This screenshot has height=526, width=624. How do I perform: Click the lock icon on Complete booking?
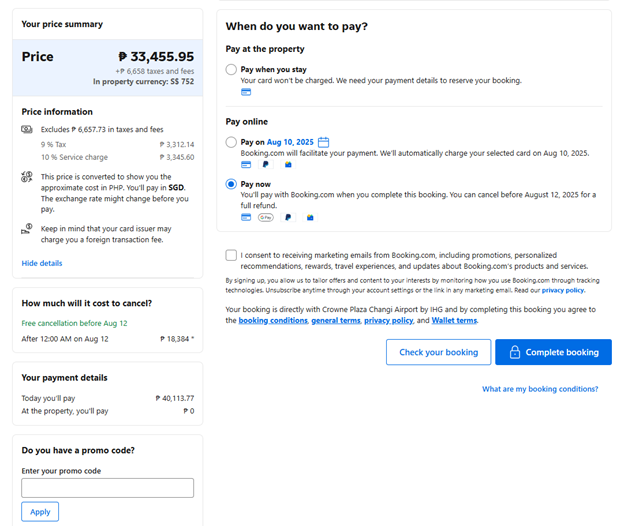(x=514, y=353)
